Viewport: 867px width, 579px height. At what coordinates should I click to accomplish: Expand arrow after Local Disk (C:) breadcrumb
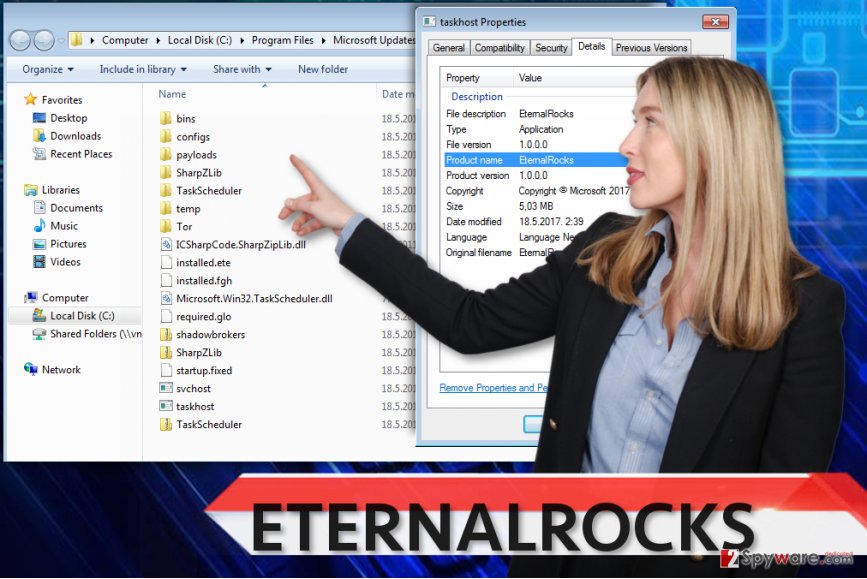pos(242,40)
